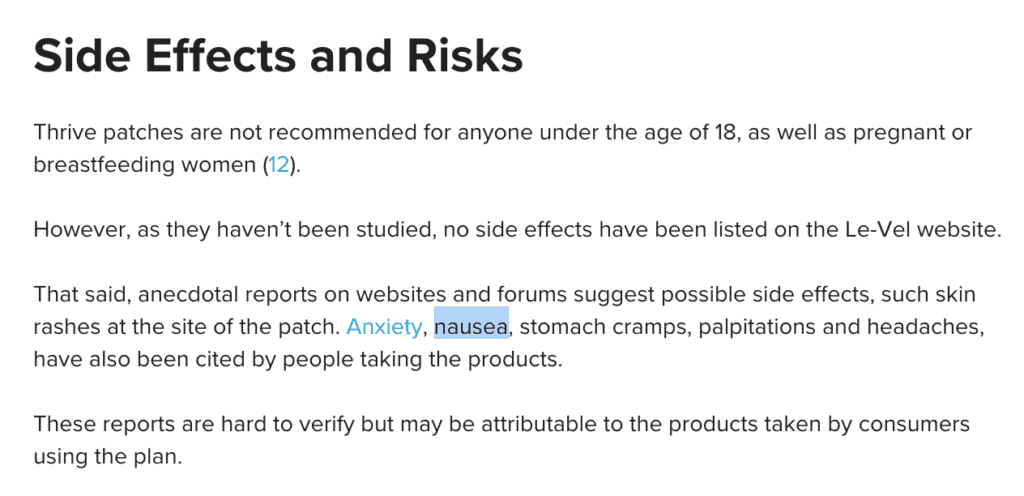
Task: Click the Side Effects and Risks heading
Action: [x=278, y=57]
